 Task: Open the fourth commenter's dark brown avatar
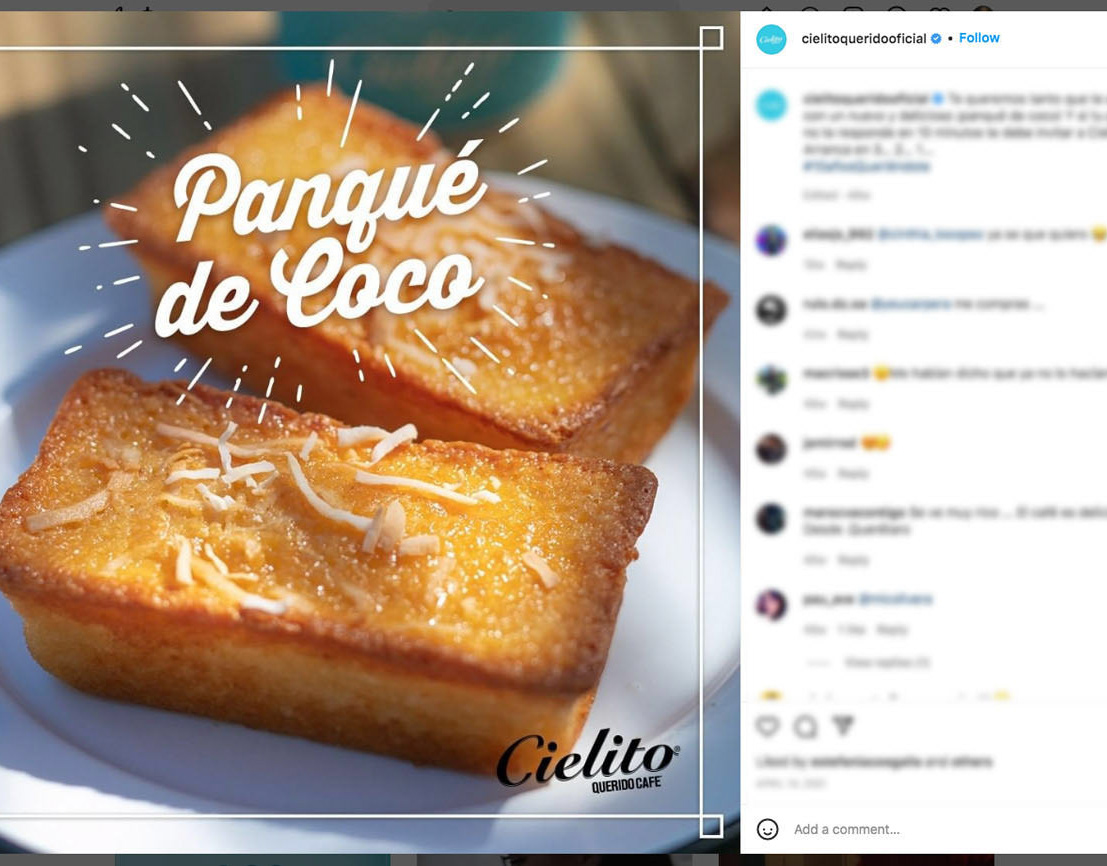coord(771,448)
